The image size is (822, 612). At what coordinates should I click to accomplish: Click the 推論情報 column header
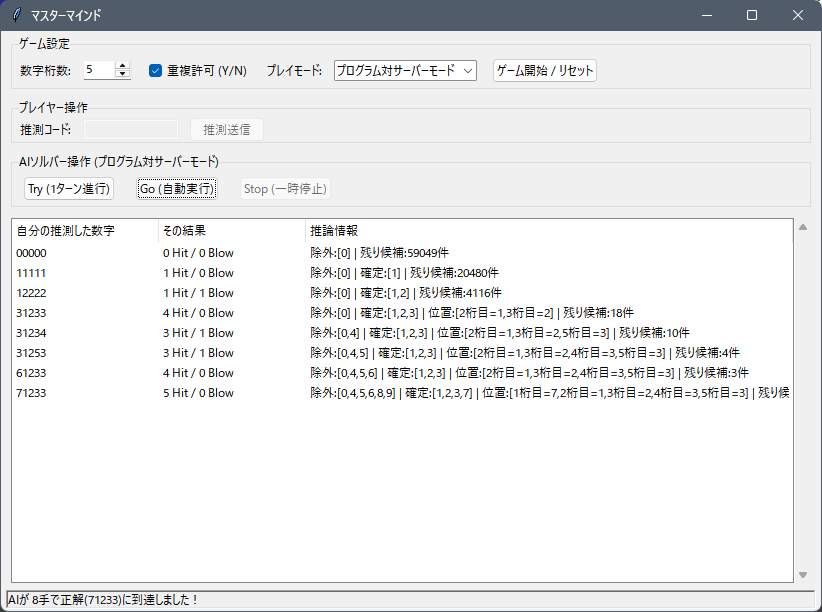point(549,231)
